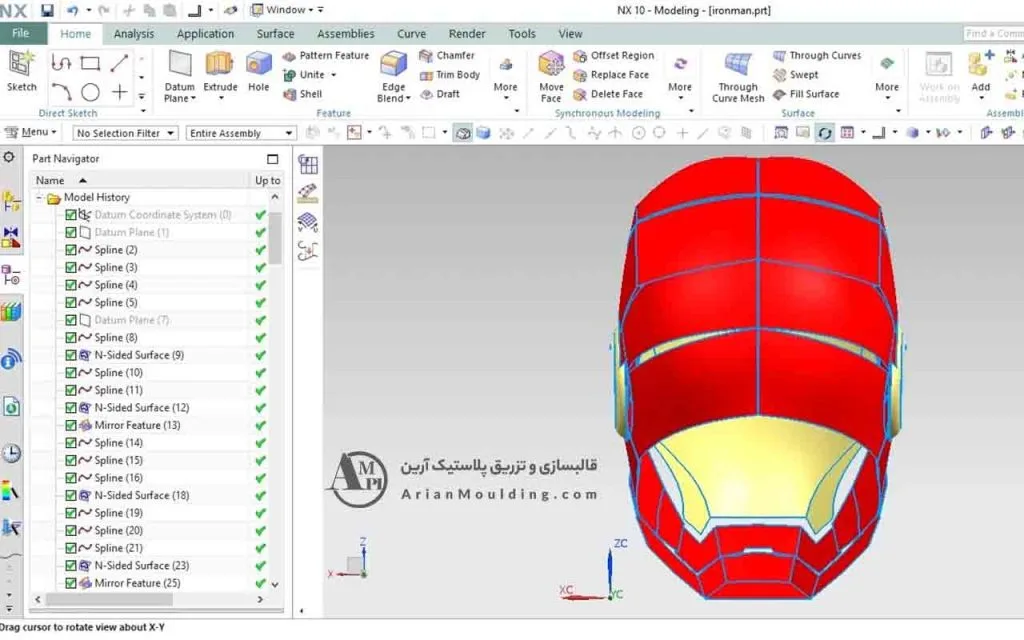
Task: Toggle the N-Sided Surface (9) checkbox
Action: [71, 355]
